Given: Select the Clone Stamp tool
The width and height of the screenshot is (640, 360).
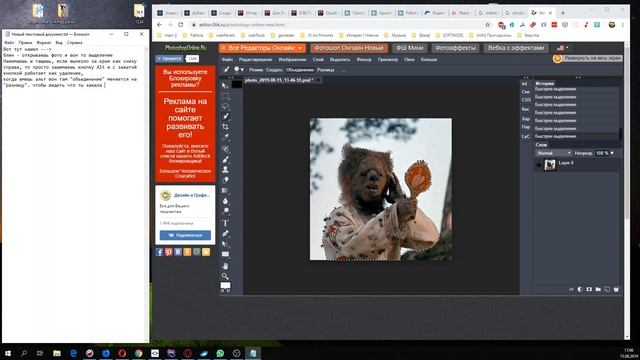Looking at the screenshot, I should (225, 169).
